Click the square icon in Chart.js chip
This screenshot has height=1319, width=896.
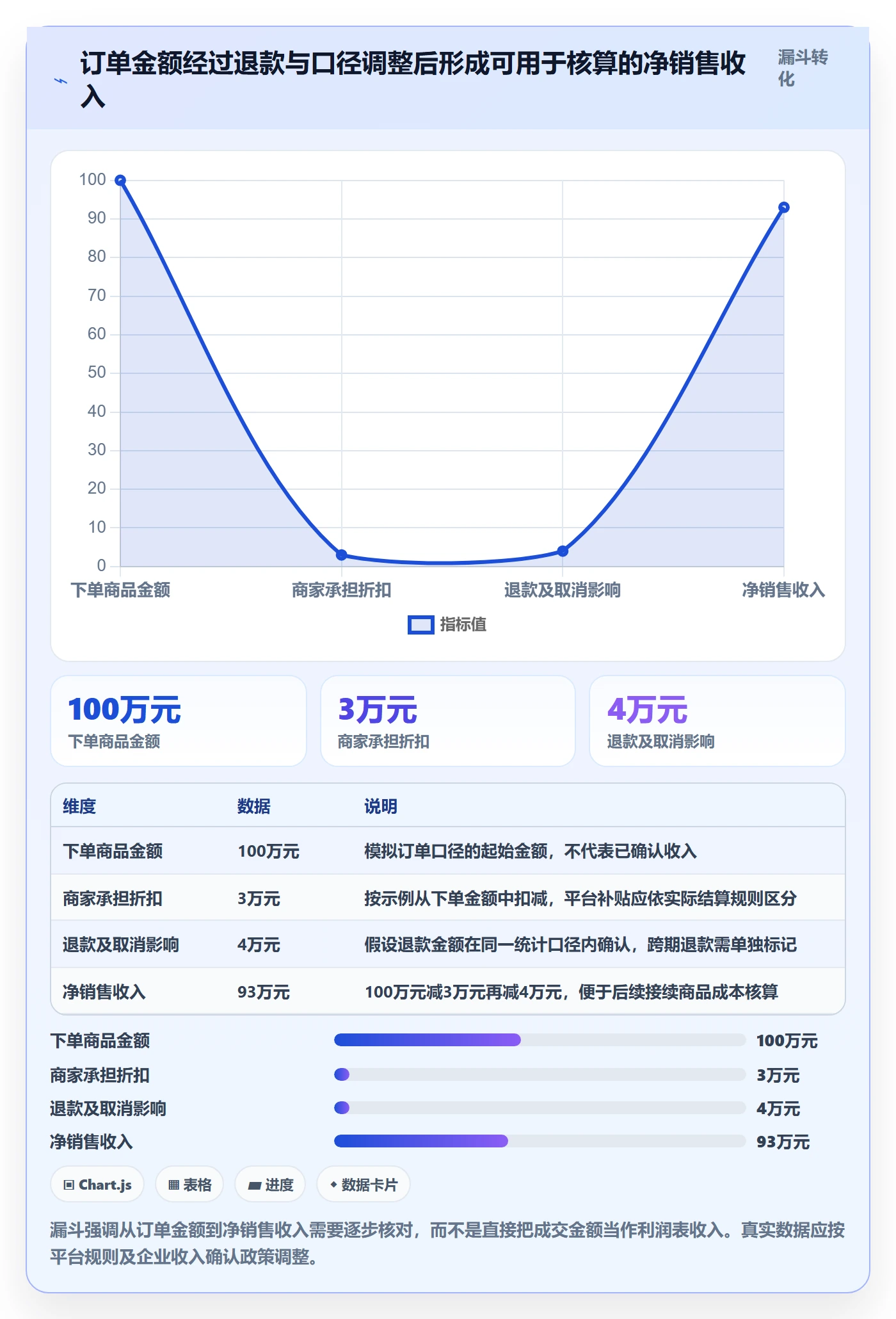[x=69, y=1185]
